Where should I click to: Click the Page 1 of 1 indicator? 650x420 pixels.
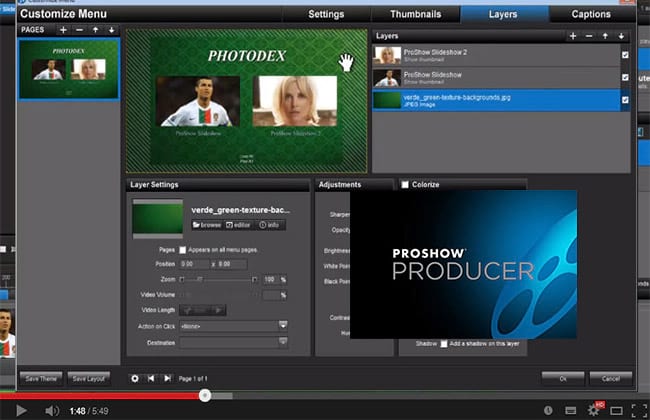(193, 379)
